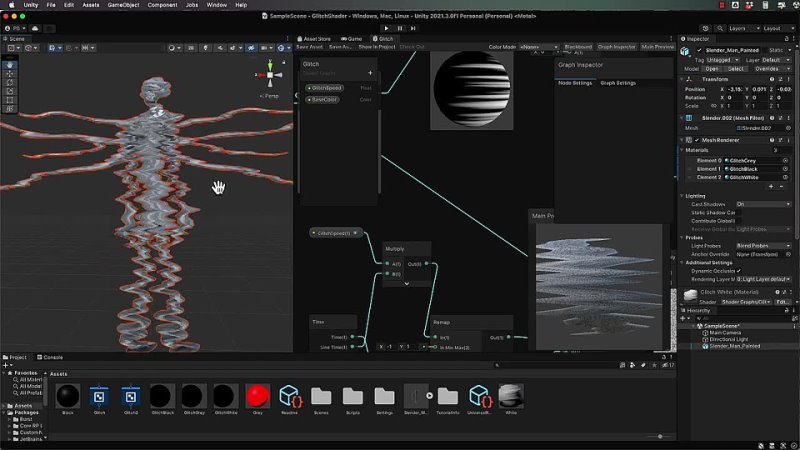Click the Multiply node header
800x450 pixels.
[407, 248]
